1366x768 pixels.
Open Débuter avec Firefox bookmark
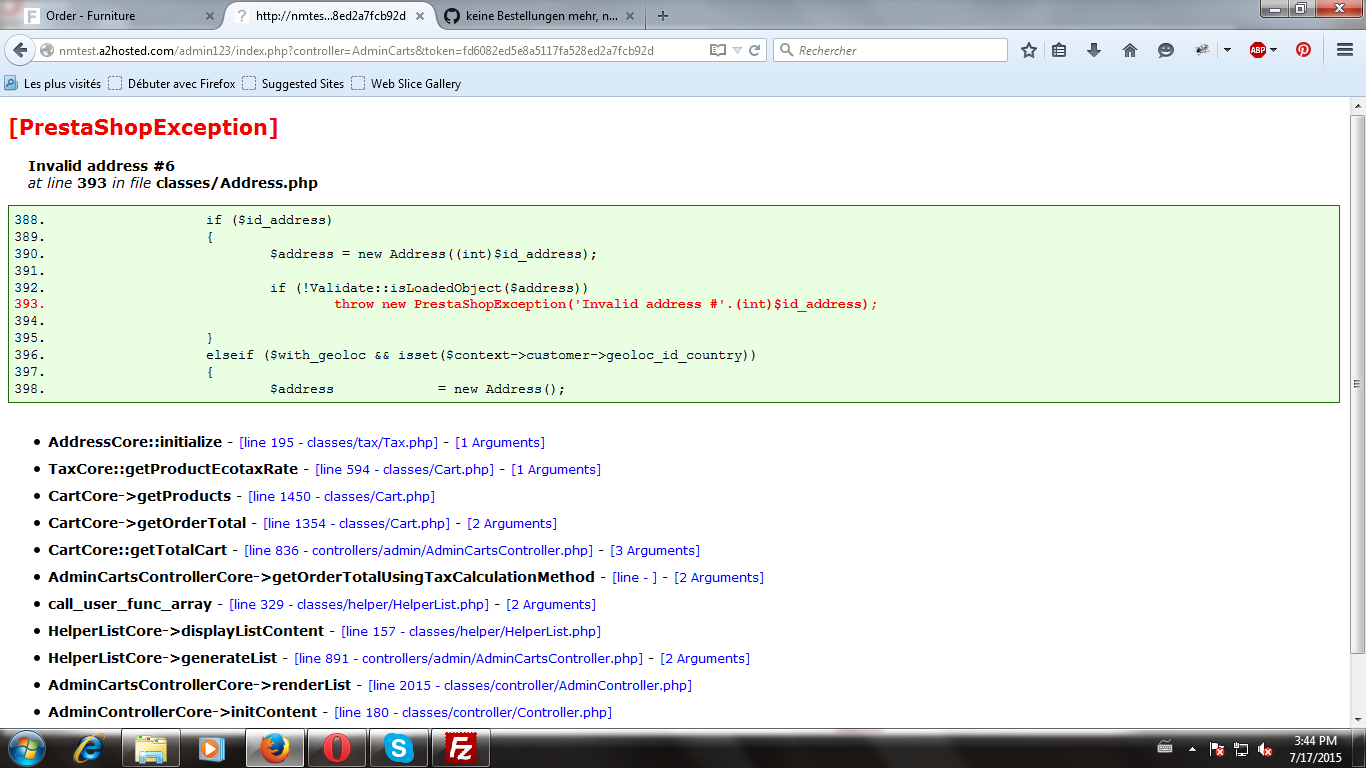172,84
